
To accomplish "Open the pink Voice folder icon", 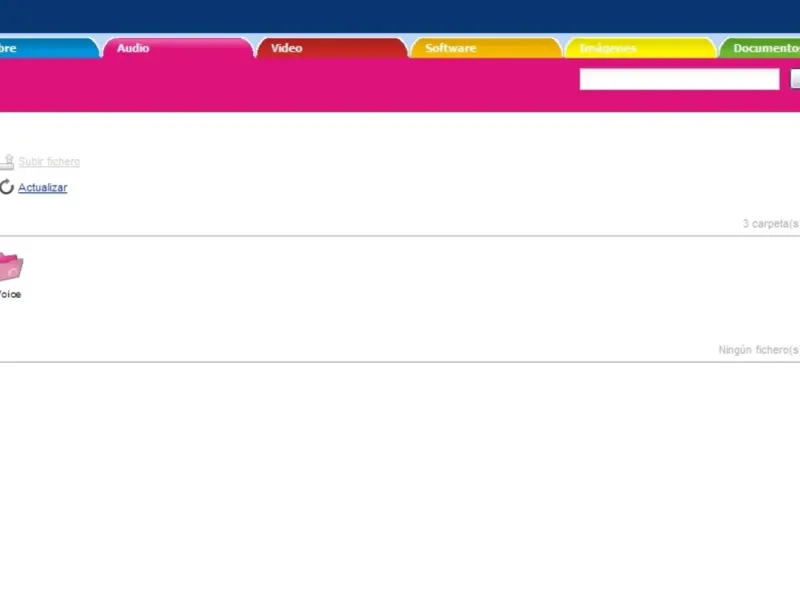I will [x=11, y=267].
